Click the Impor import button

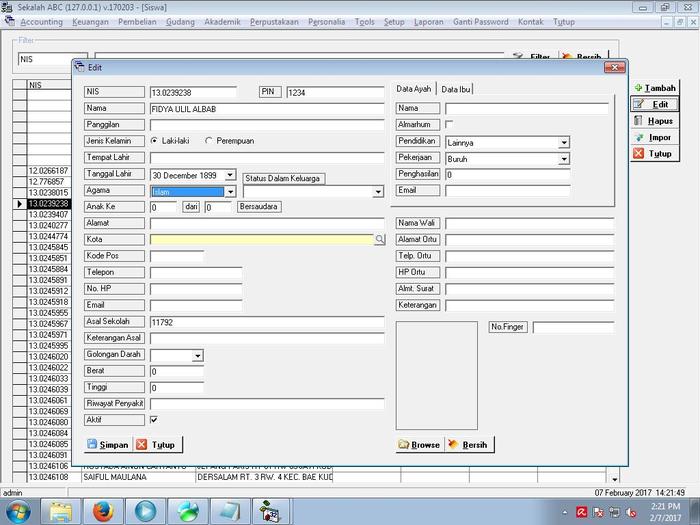[x=653, y=137]
